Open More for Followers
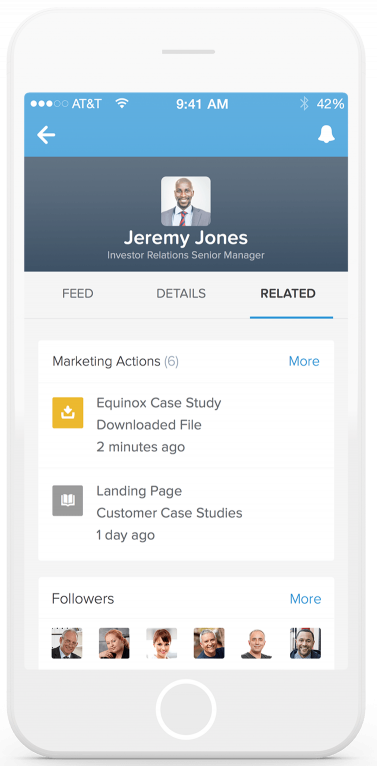 click(306, 599)
